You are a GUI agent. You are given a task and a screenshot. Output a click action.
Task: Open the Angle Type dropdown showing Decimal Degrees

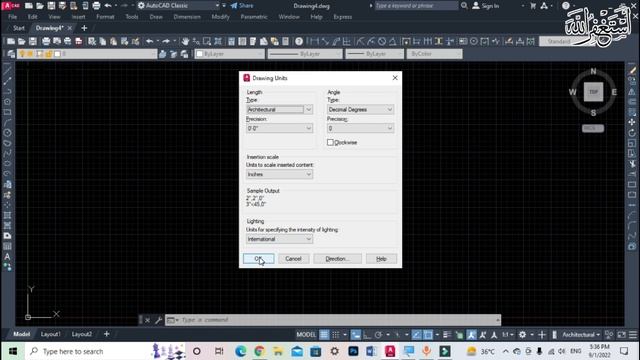point(360,109)
